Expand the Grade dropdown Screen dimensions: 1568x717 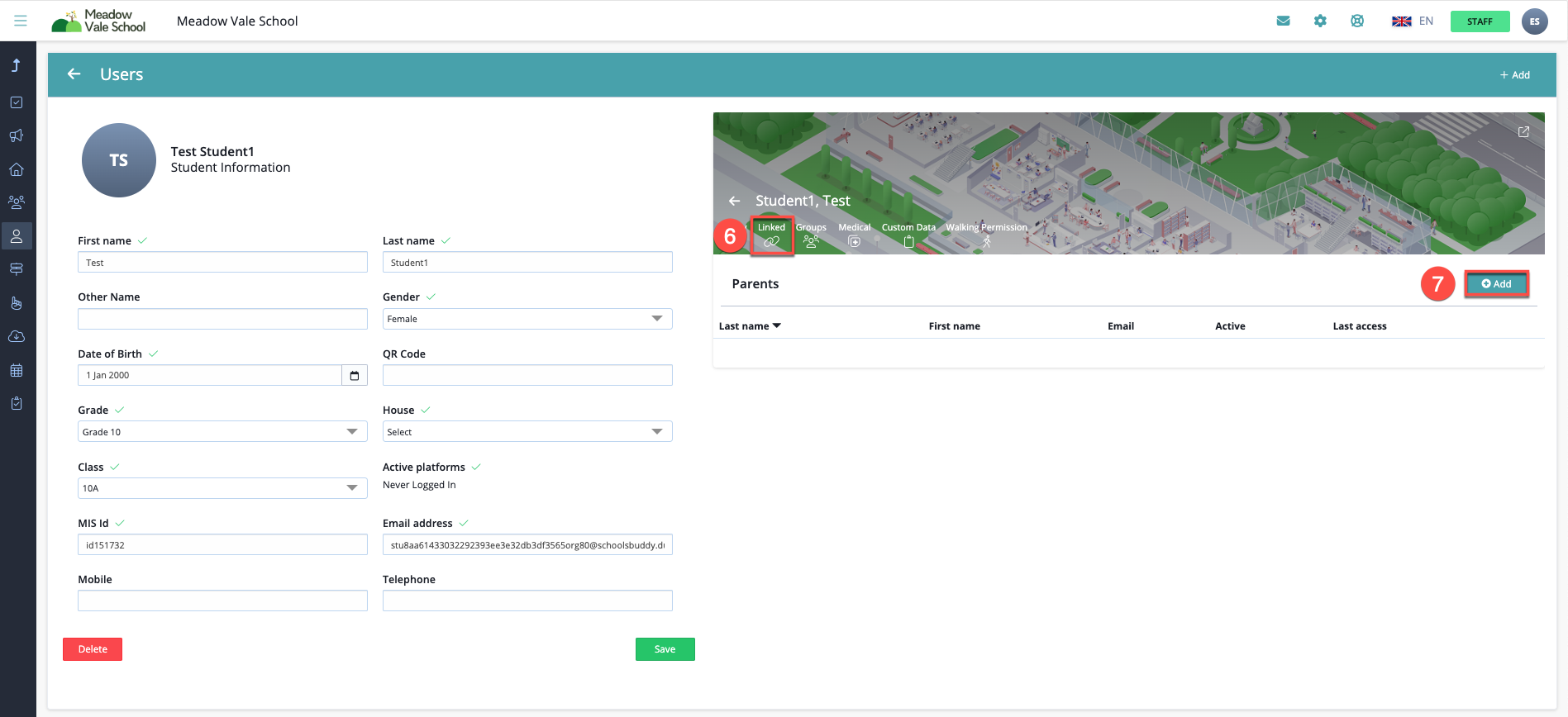[222, 432]
